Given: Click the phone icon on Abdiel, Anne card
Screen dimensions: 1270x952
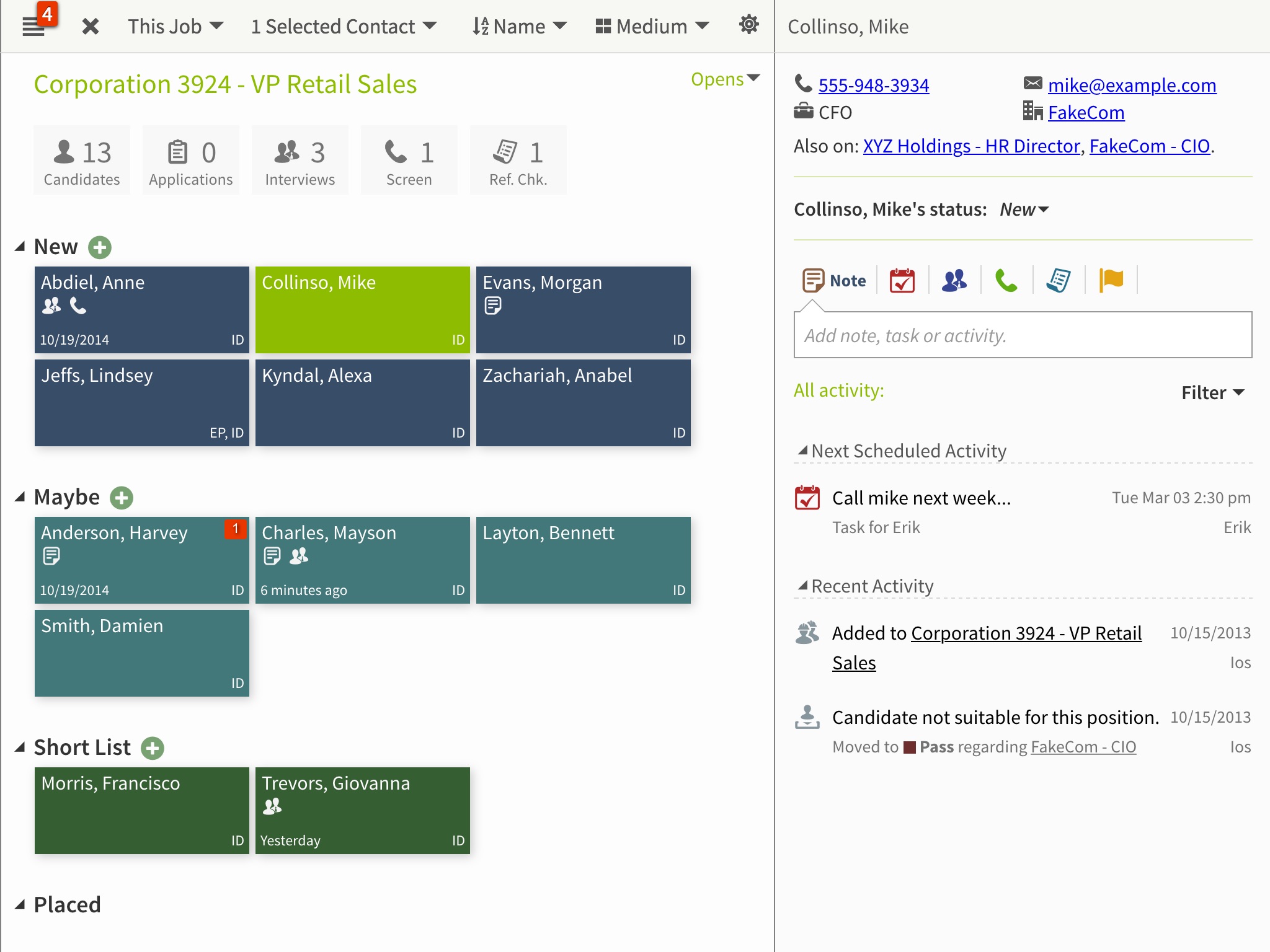Looking at the screenshot, I should tap(78, 306).
